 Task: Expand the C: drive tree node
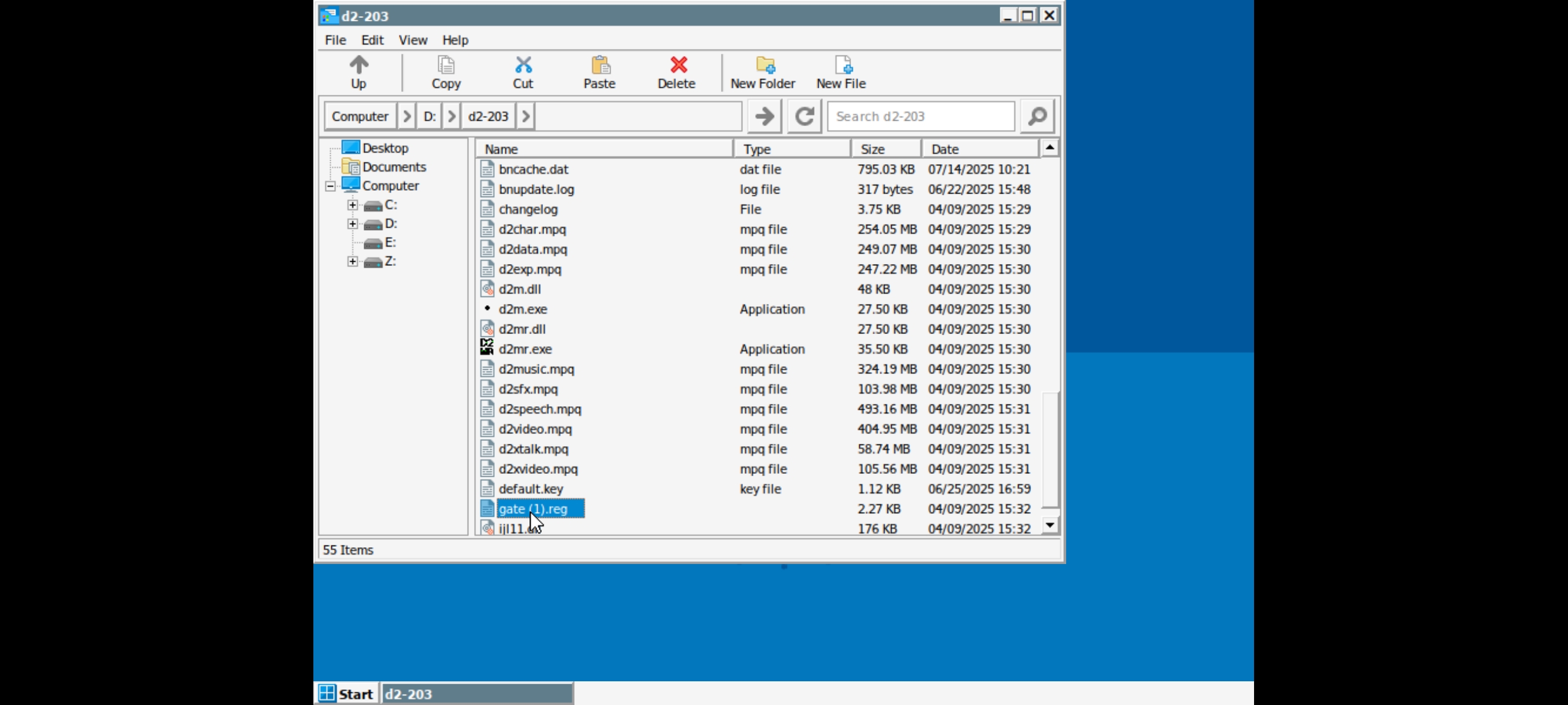point(353,205)
